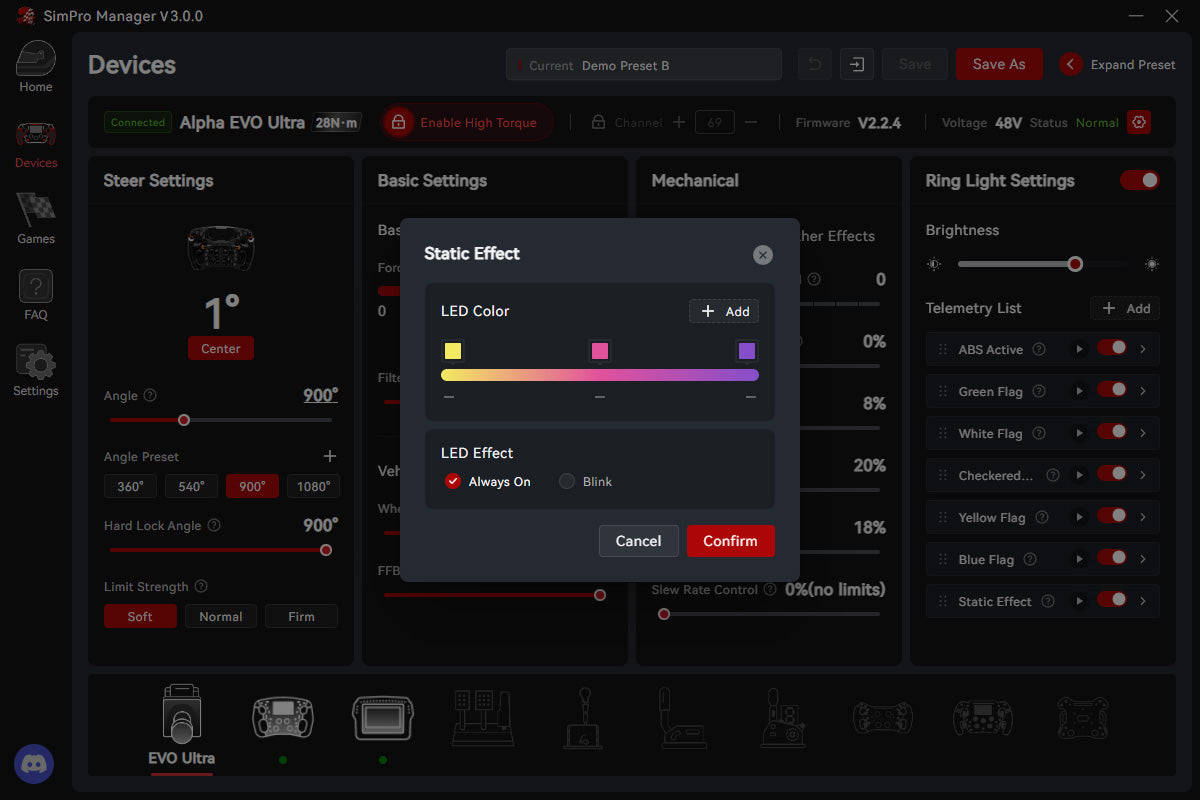
Task: Select the Blink LED effect
Action: [x=567, y=481]
